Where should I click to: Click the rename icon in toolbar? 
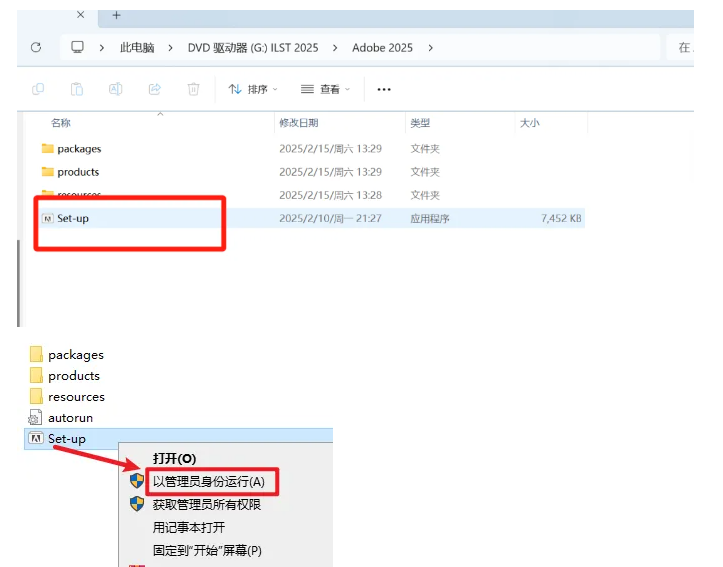[115, 89]
